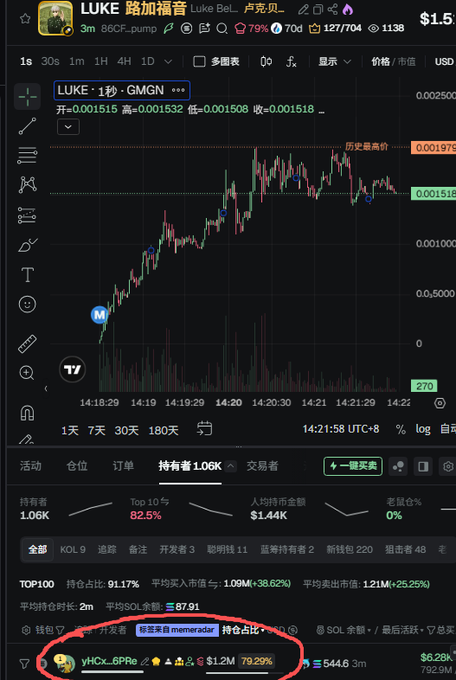Enable the 多图表 multi-chart checkbox
Image resolution: width=456 pixels, height=680 pixels.
[199, 62]
